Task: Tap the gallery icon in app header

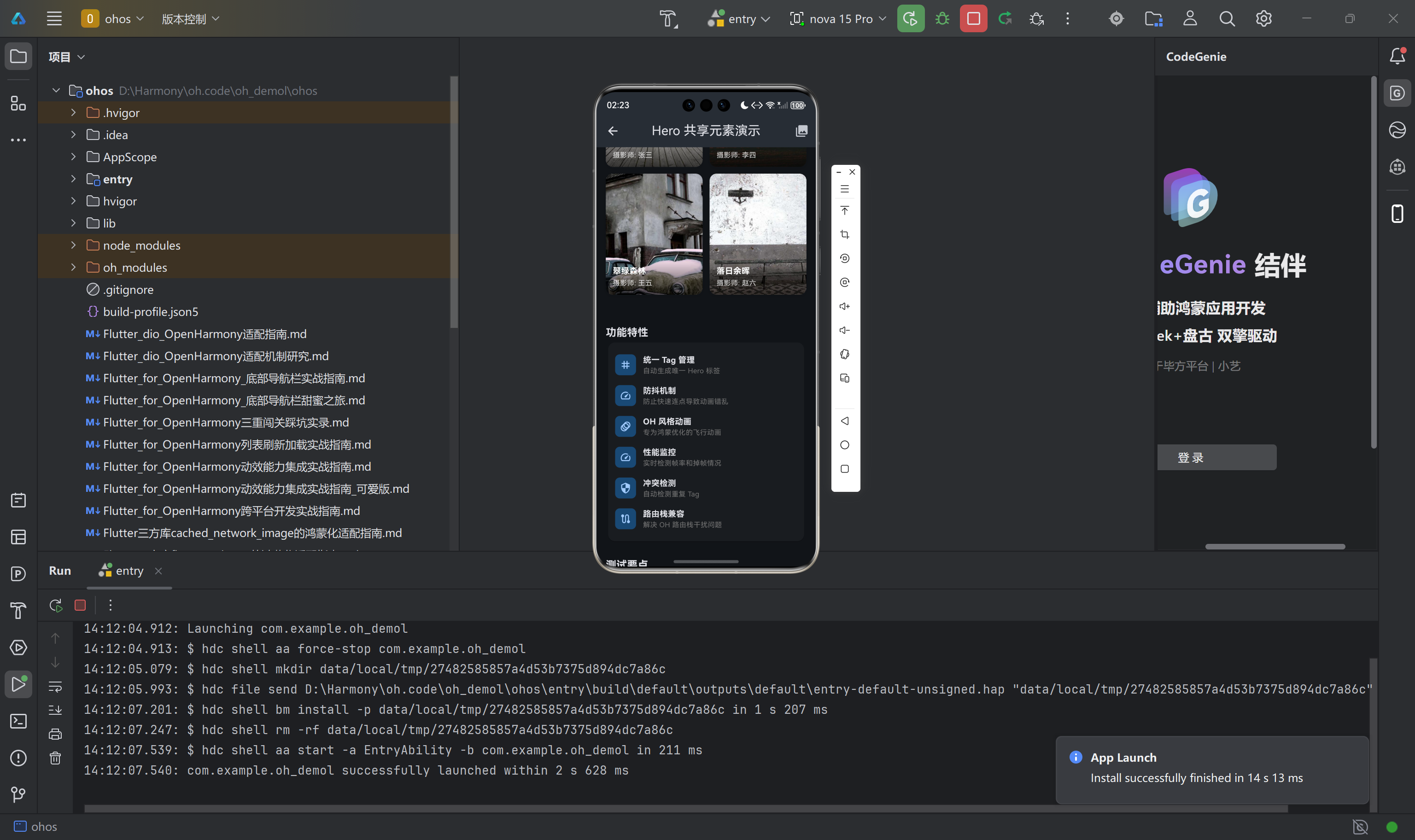Action: [x=801, y=131]
